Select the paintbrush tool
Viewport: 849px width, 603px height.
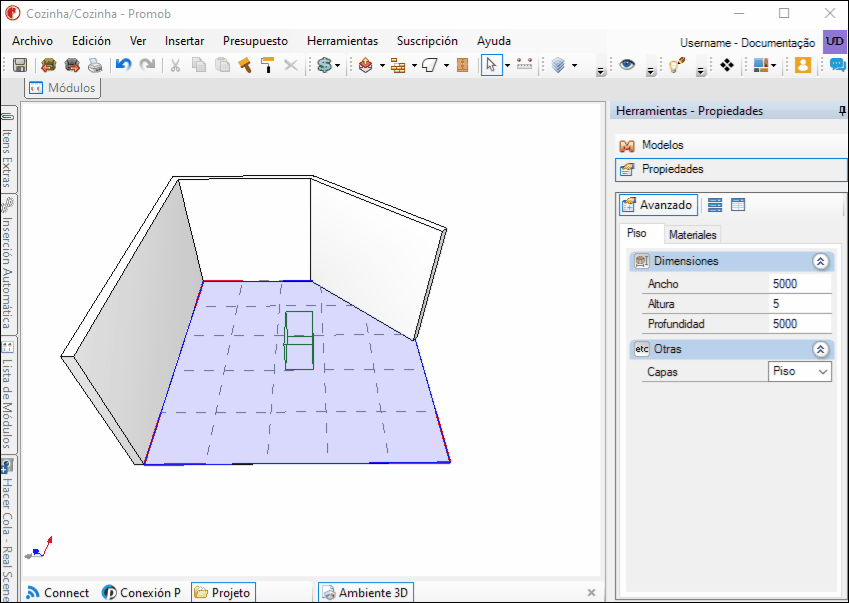tap(245, 65)
